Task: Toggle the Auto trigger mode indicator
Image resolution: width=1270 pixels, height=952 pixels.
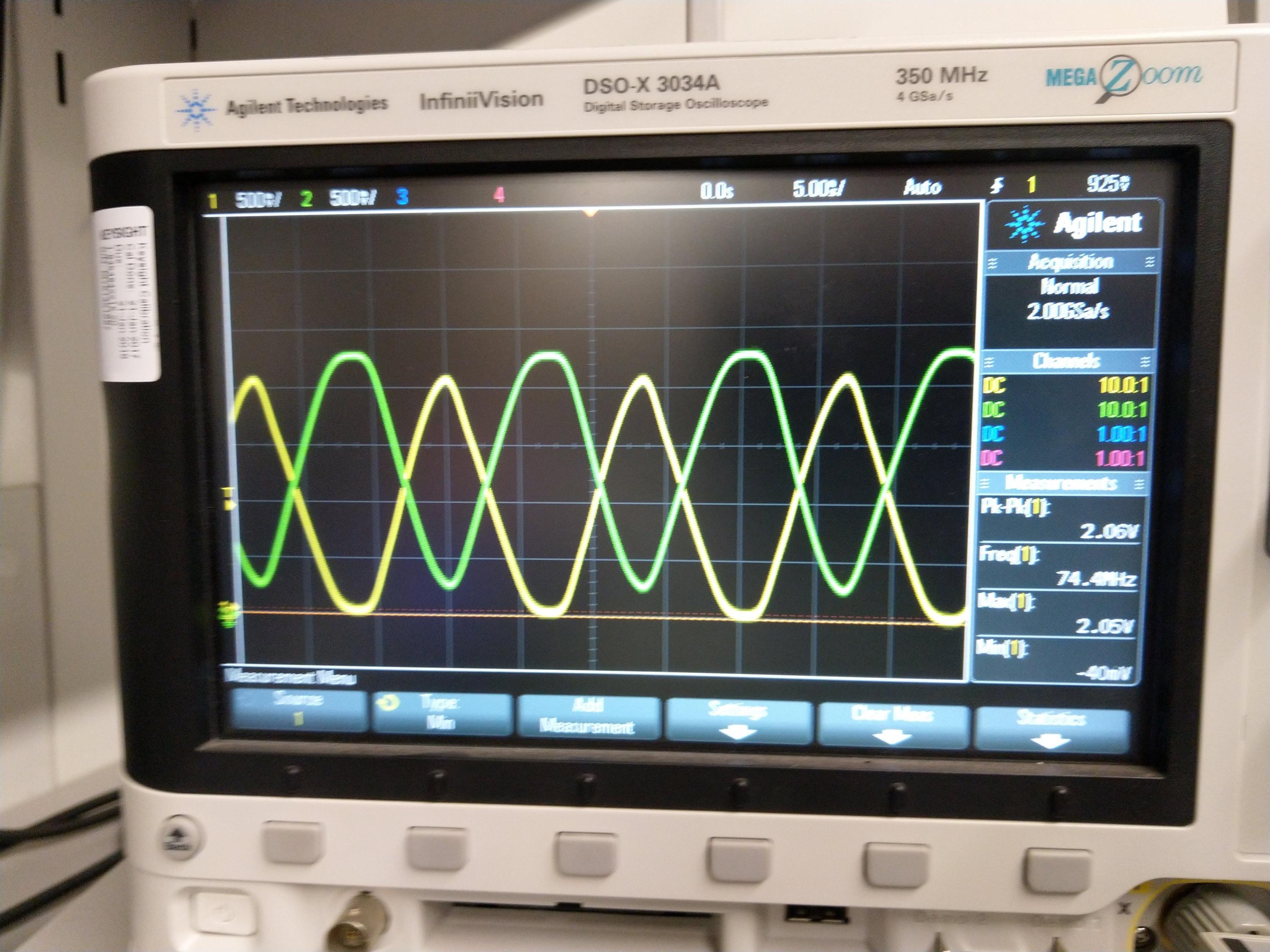Action: tap(922, 187)
